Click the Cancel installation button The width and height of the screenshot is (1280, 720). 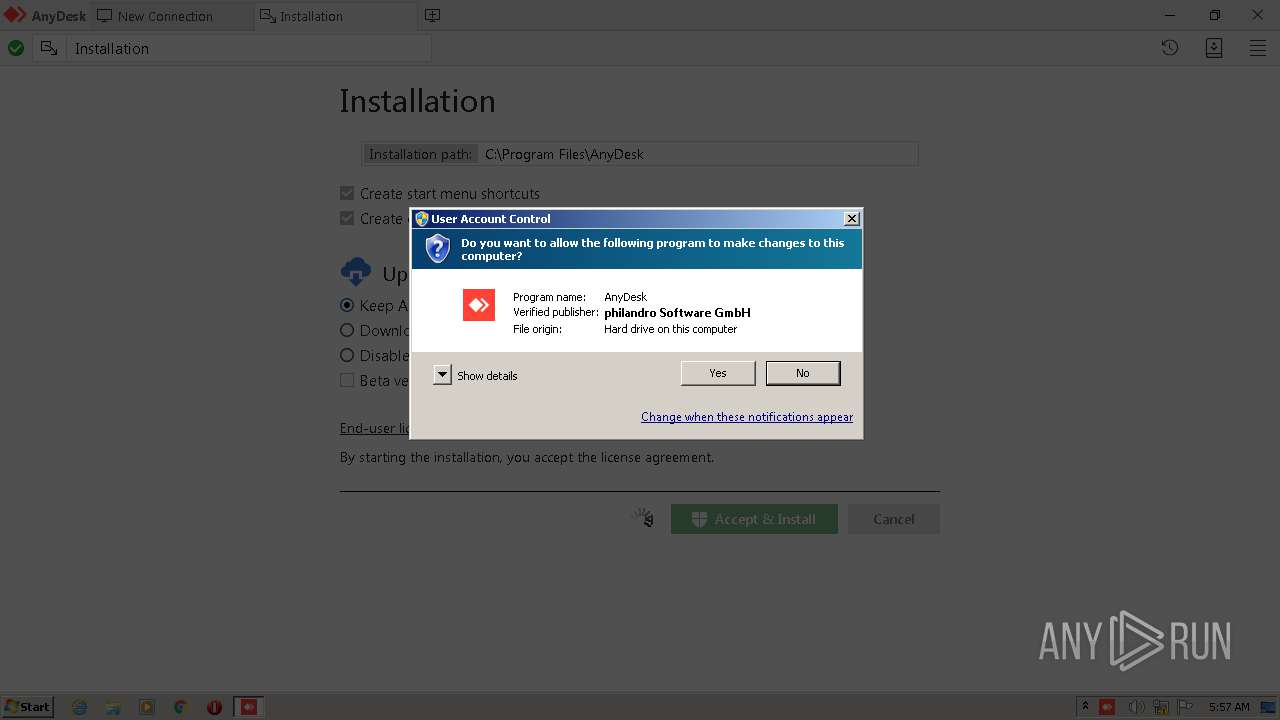pyautogui.click(x=894, y=519)
